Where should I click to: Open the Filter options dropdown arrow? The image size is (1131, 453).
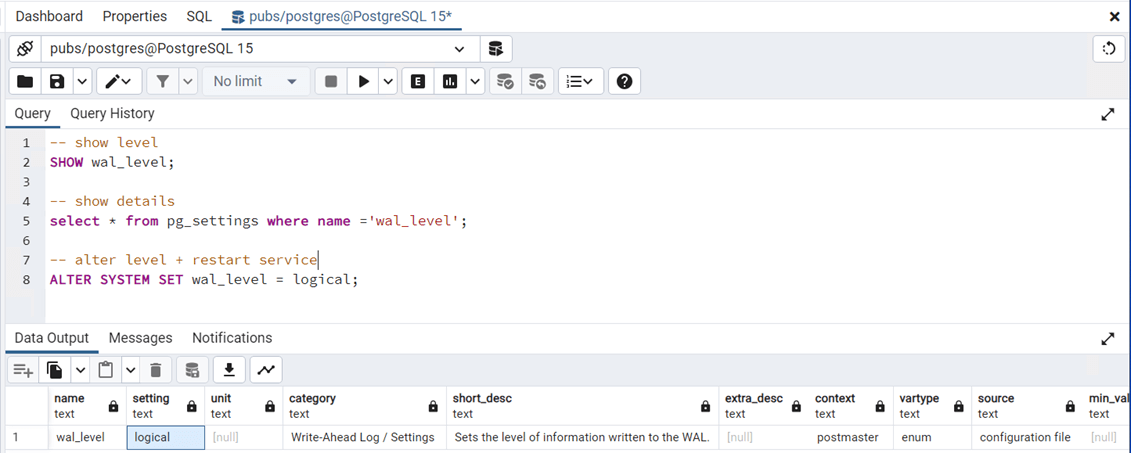tap(188, 82)
